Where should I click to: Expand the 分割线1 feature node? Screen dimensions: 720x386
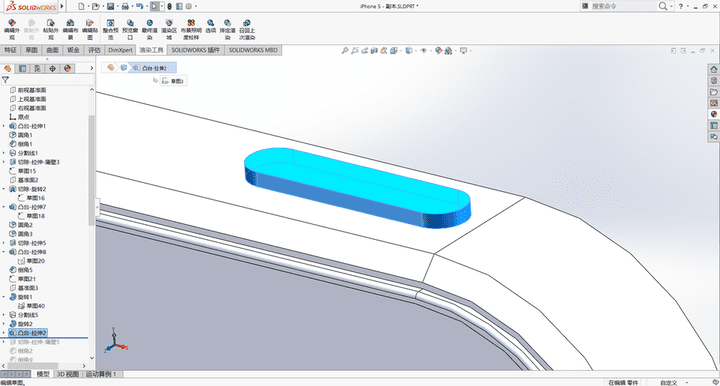[4, 153]
